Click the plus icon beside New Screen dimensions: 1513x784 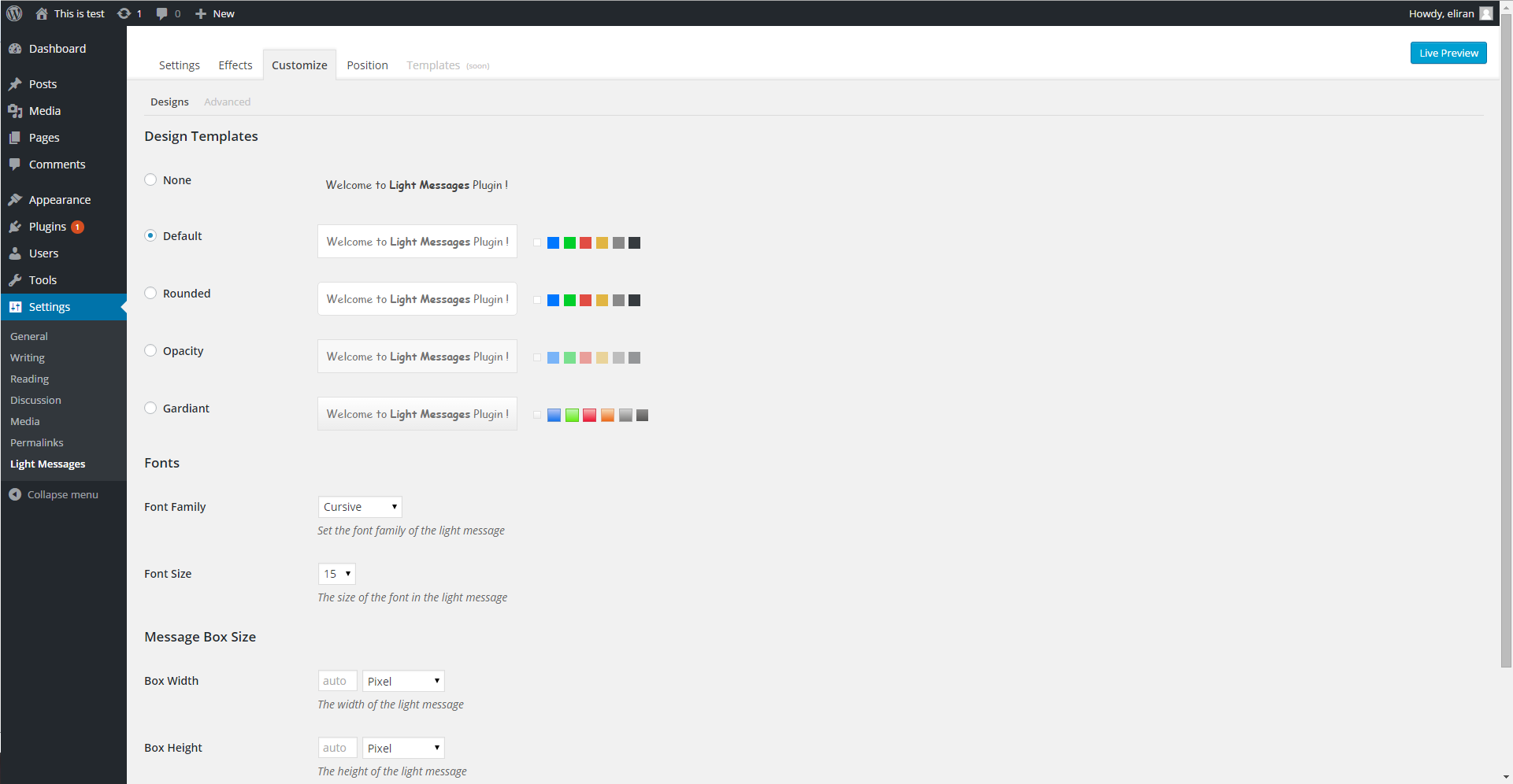point(201,13)
